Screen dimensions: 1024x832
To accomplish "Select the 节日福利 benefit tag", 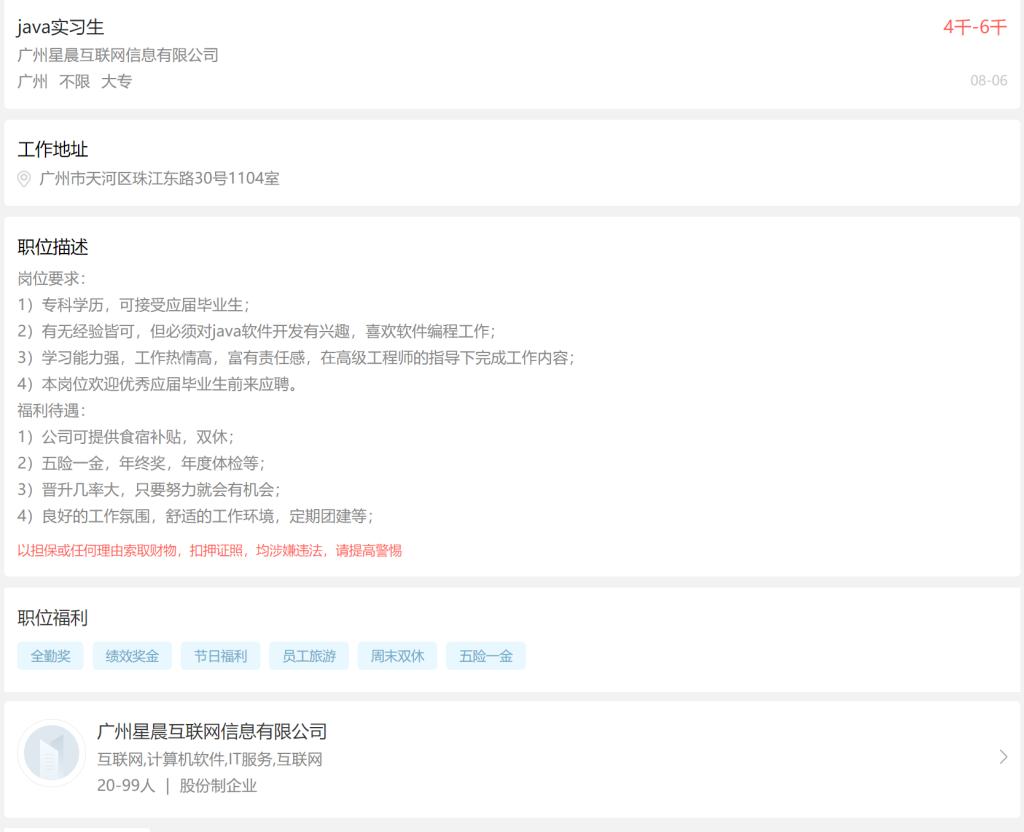I will [220, 656].
